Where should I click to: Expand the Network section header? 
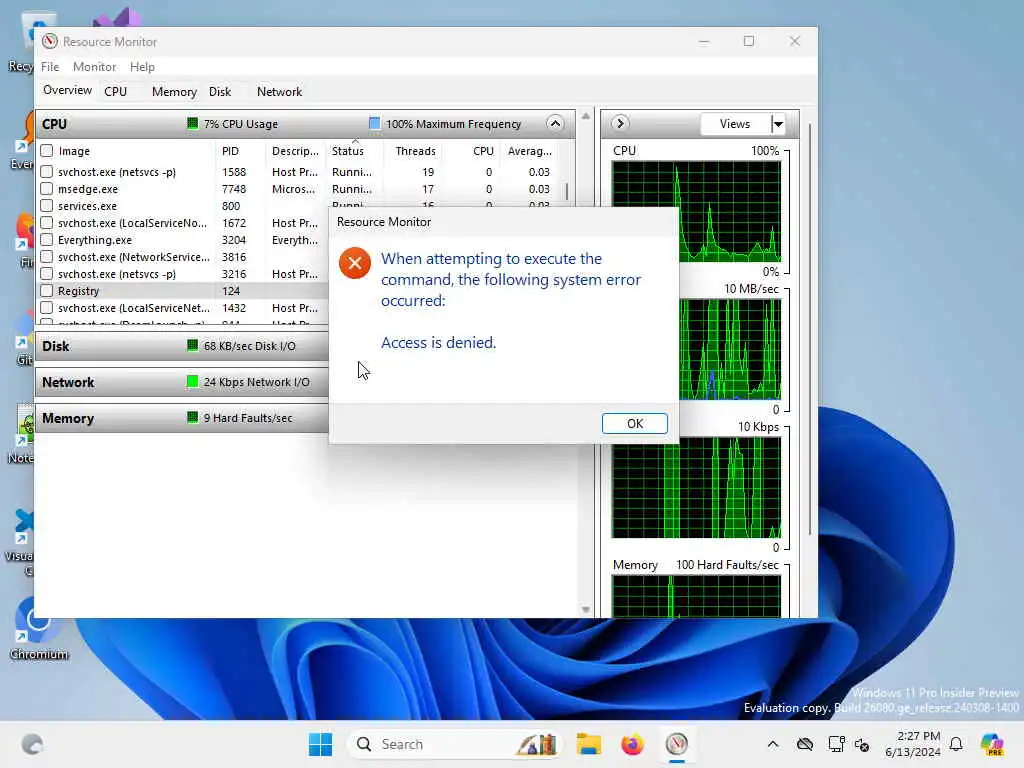point(182,382)
